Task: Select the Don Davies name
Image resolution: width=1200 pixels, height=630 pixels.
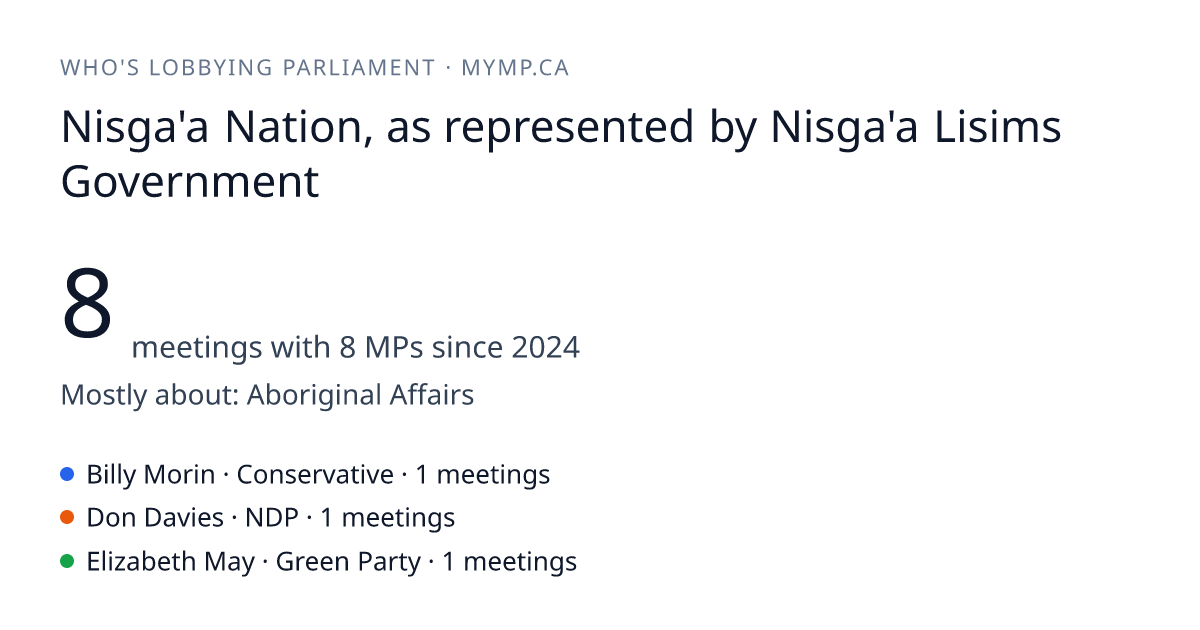Action: (155, 517)
